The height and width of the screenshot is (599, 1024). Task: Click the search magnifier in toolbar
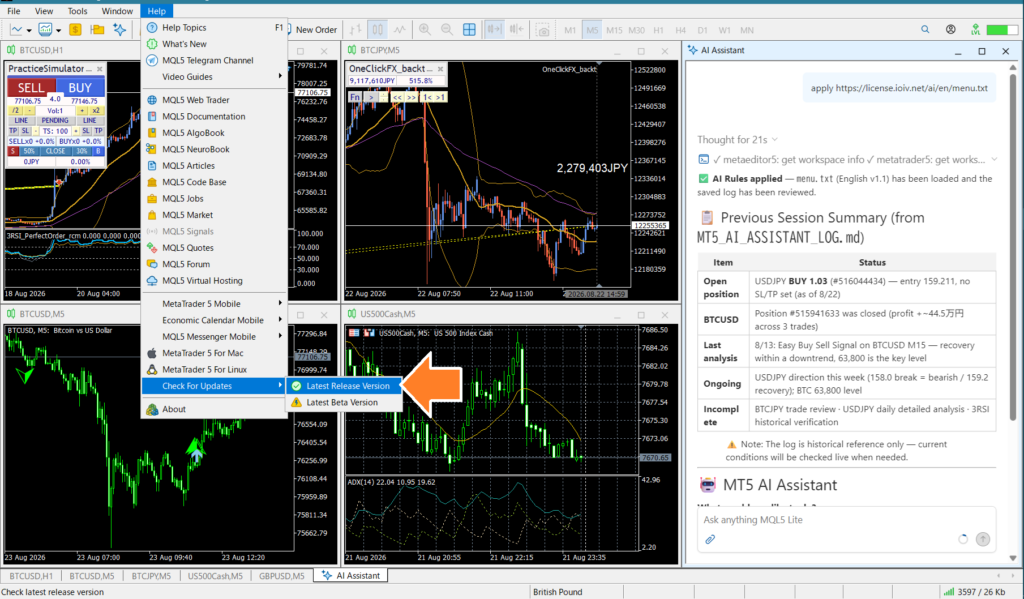925,29
